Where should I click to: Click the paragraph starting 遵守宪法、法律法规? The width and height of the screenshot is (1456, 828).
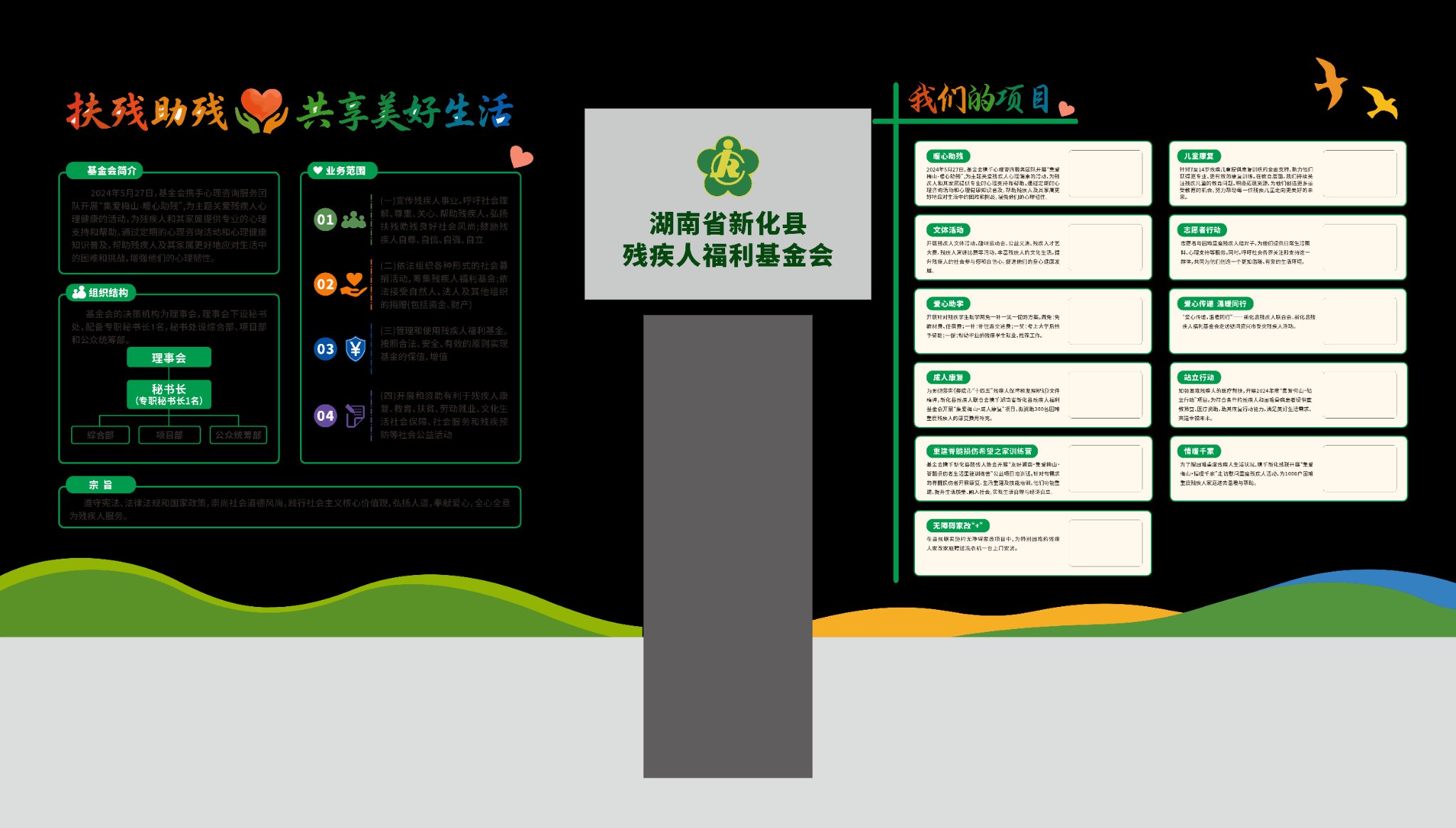[289, 509]
